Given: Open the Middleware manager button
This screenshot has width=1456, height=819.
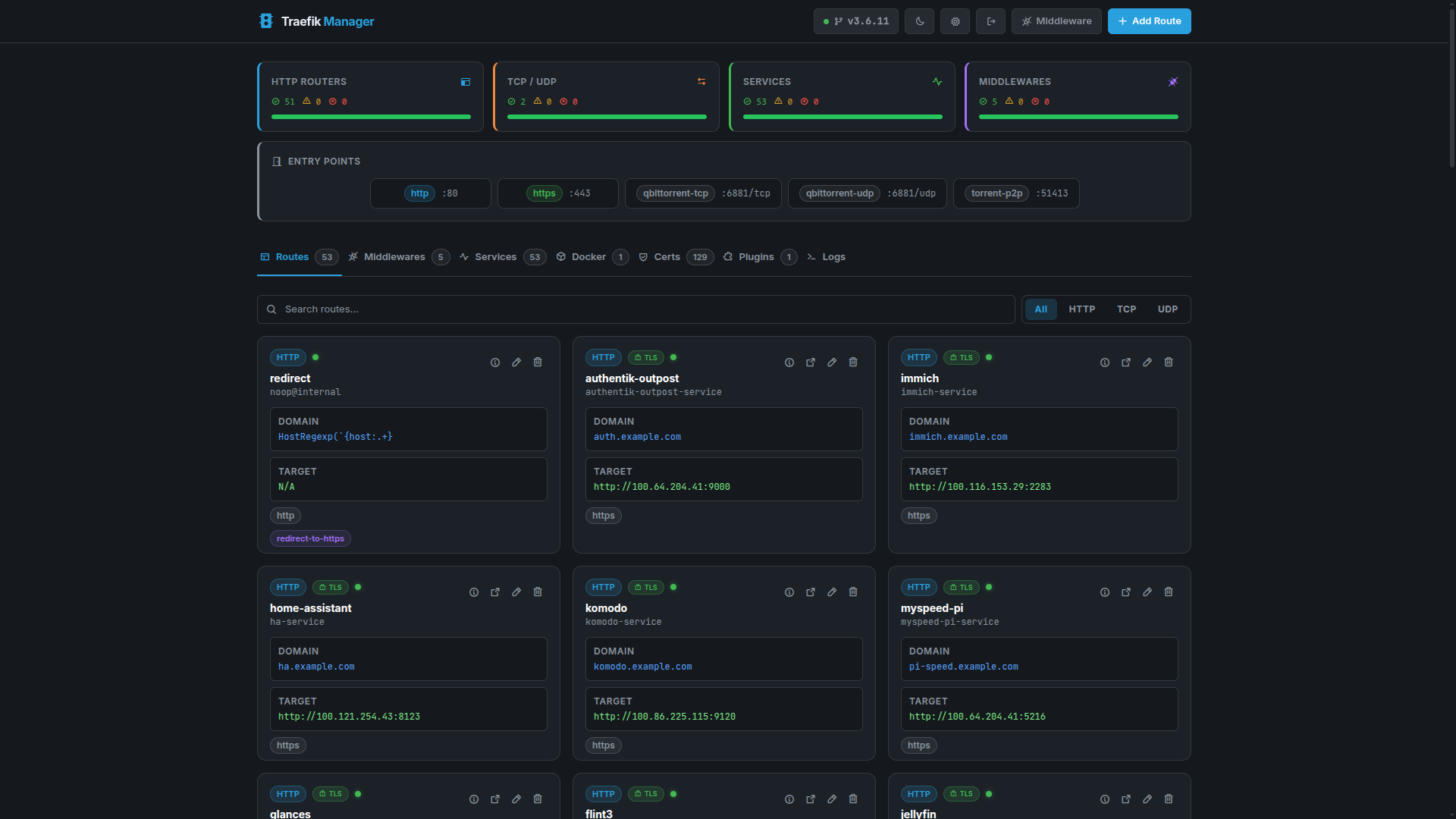Looking at the screenshot, I should point(1056,21).
